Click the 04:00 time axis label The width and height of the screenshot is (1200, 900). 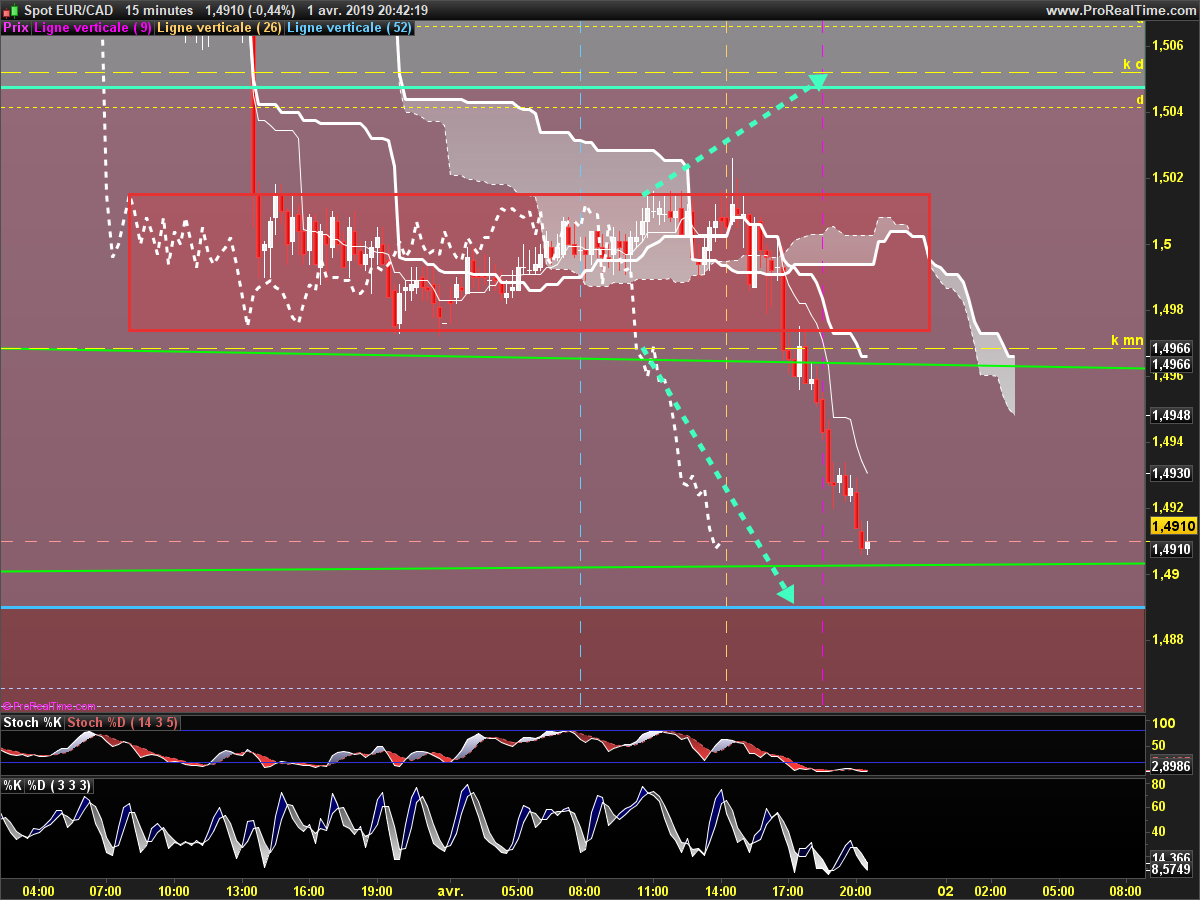point(38,889)
